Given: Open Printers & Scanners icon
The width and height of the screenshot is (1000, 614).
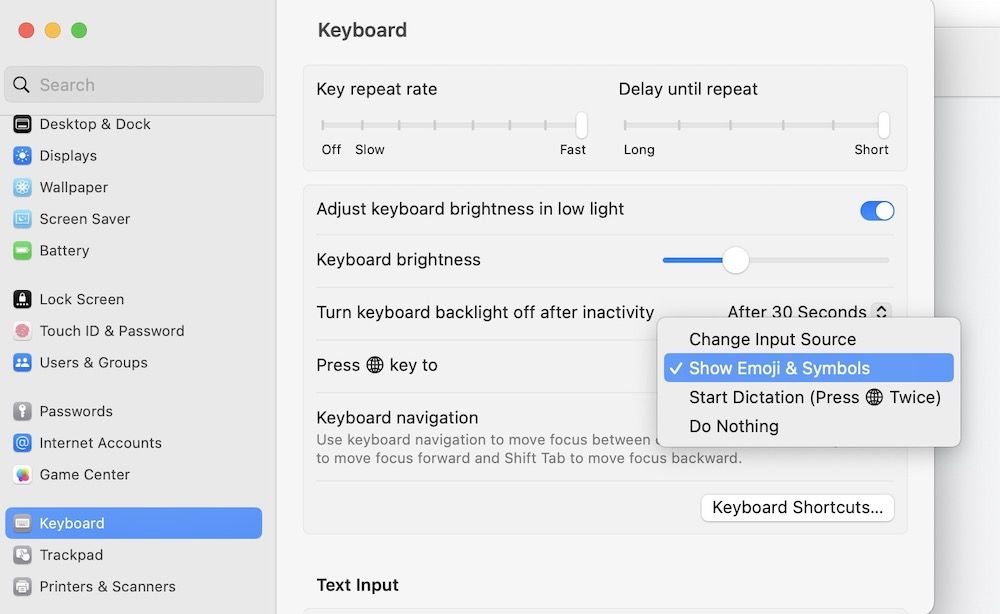Looking at the screenshot, I should 22,587.
